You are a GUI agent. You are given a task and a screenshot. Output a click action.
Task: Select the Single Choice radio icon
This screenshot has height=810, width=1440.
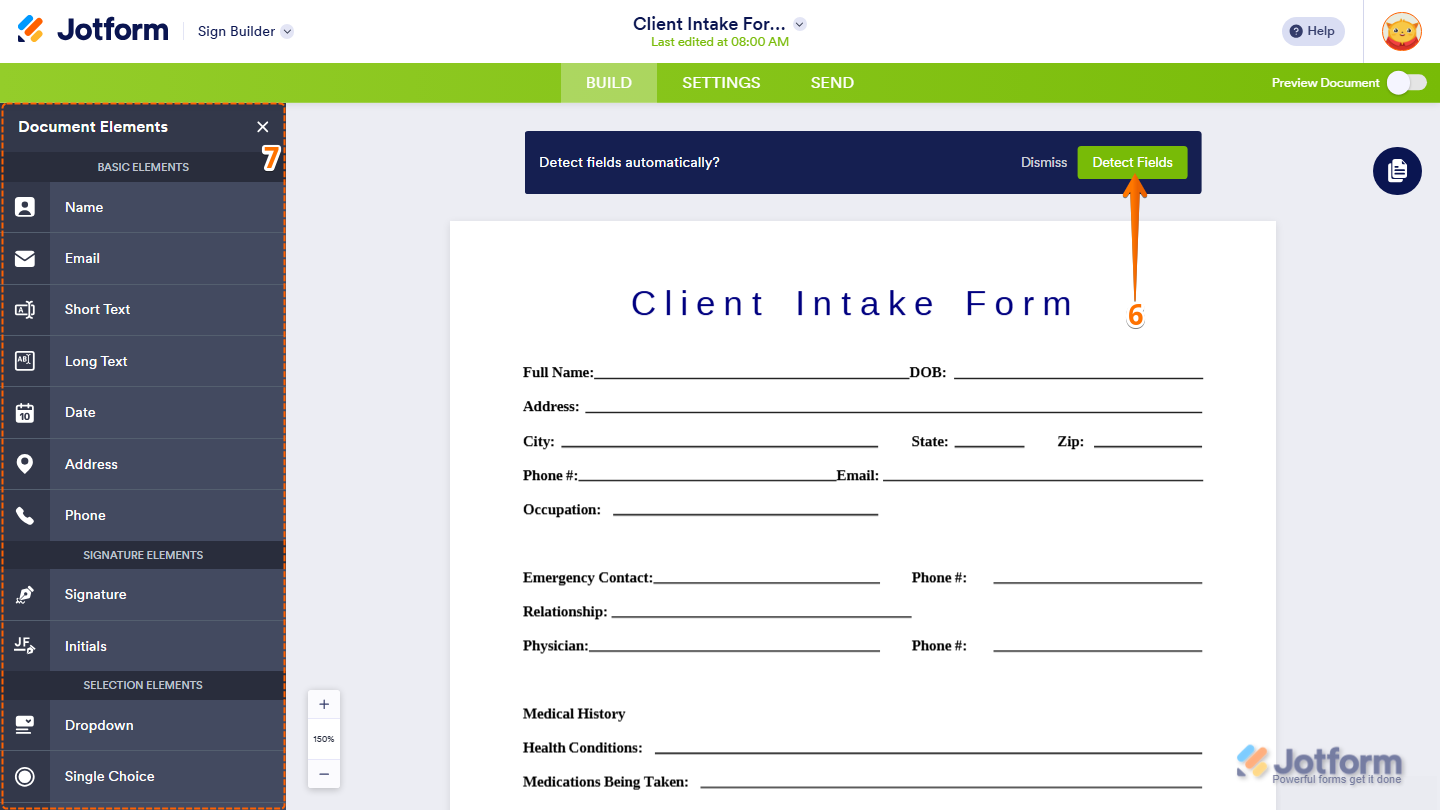coord(25,776)
